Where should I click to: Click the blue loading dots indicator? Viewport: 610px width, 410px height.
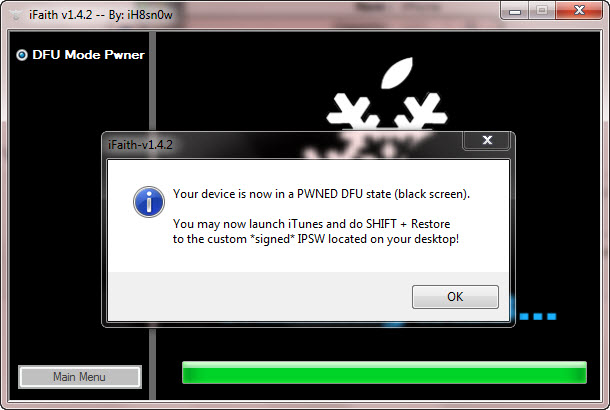538,317
